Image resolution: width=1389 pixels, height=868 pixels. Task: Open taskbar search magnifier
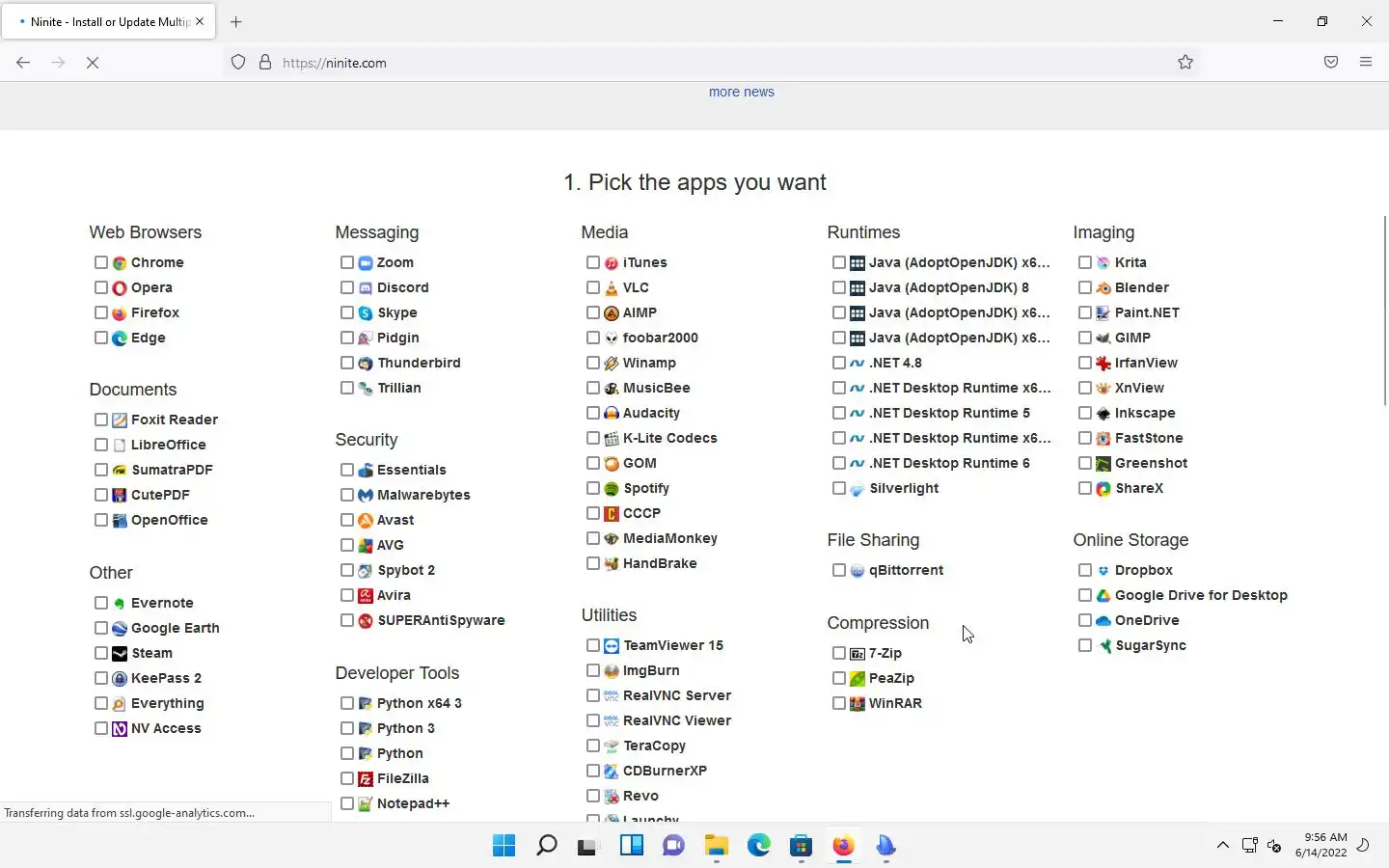coord(546,846)
